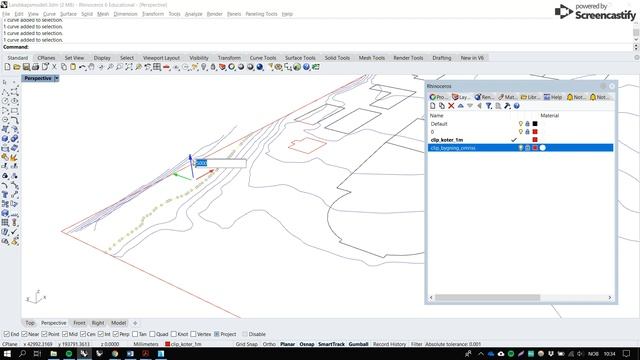
Task: Enable the Vertex osnap checkbox
Action: click(x=193, y=334)
